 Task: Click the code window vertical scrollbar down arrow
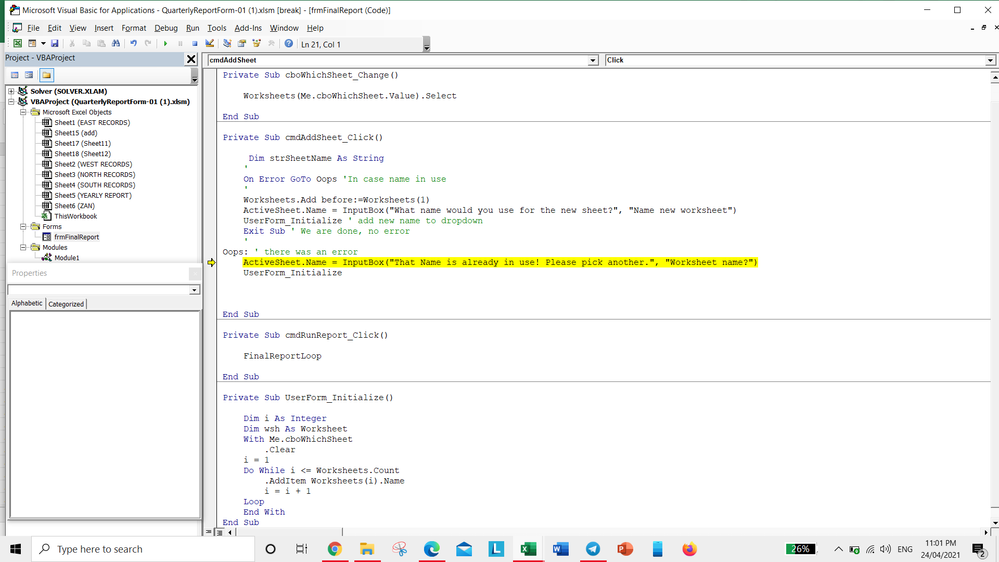(x=995, y=522)
